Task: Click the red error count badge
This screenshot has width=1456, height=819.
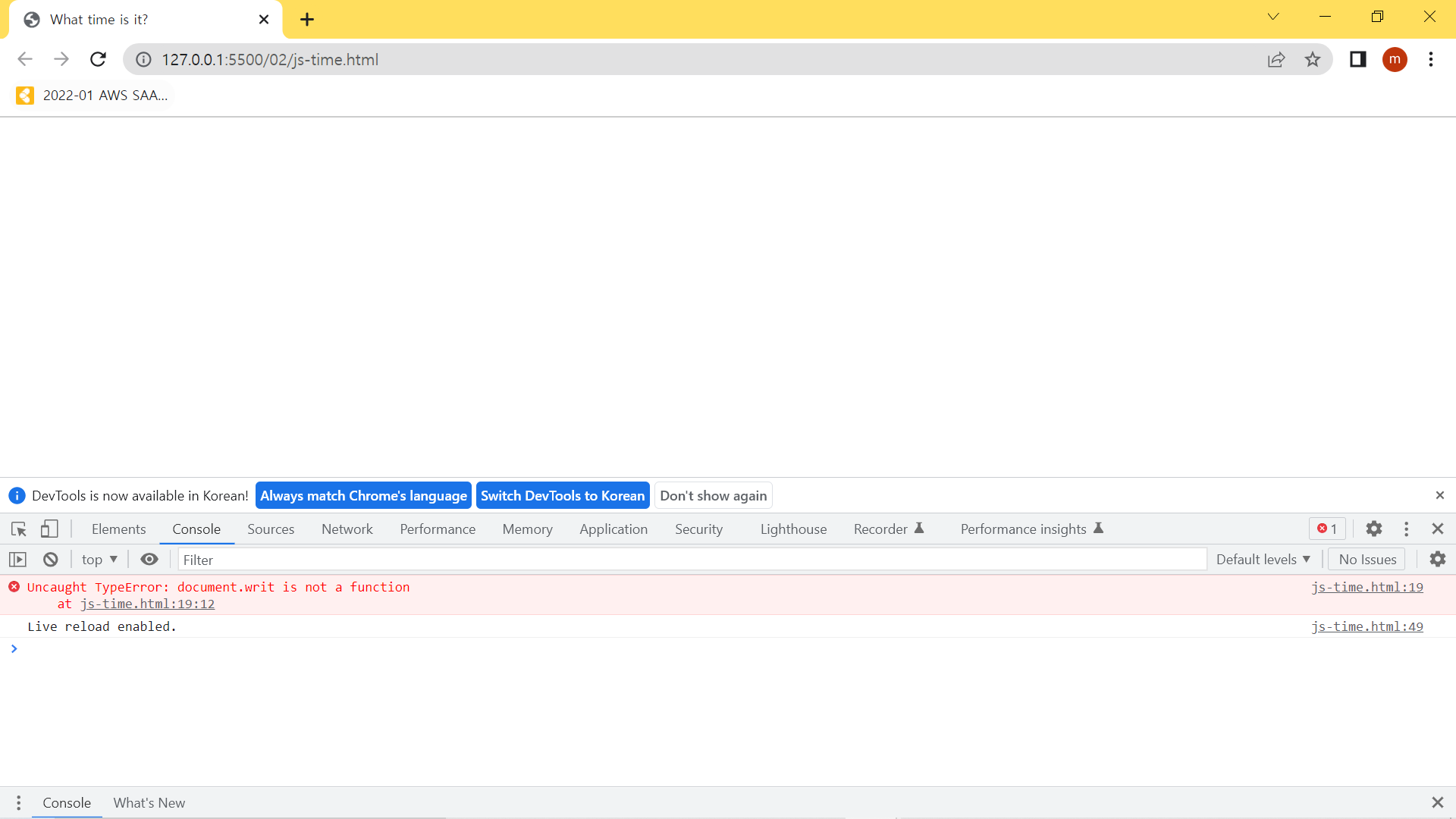Action: click(1327, 529)
